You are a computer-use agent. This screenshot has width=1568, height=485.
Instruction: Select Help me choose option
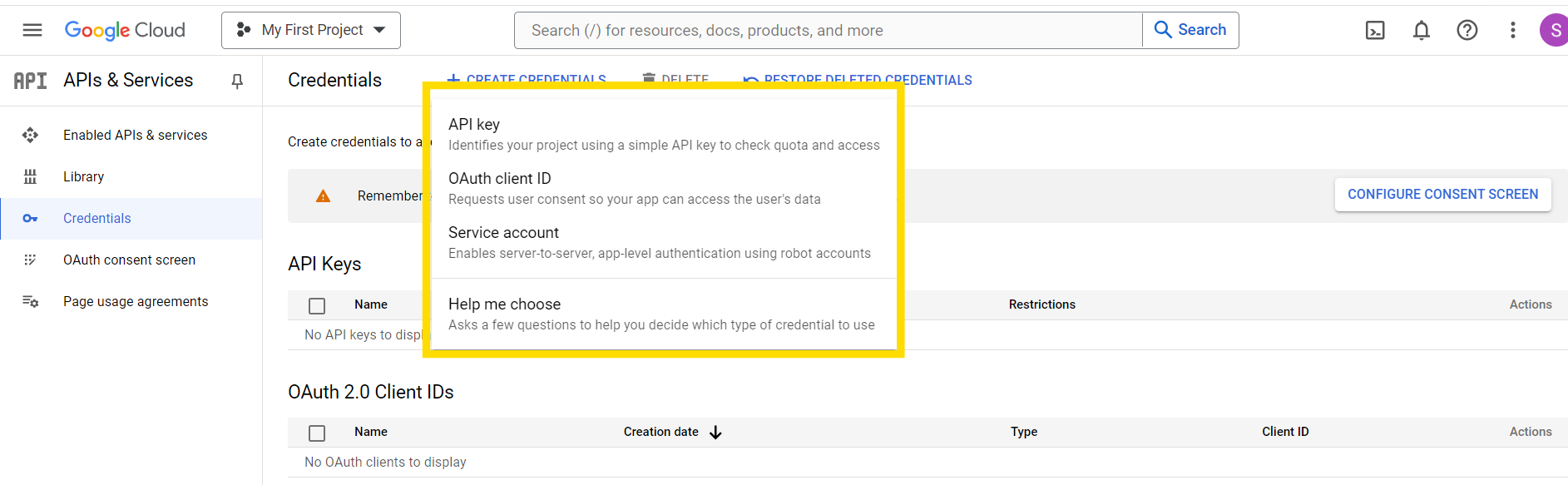pyautogui.click(x=664, y=314)
